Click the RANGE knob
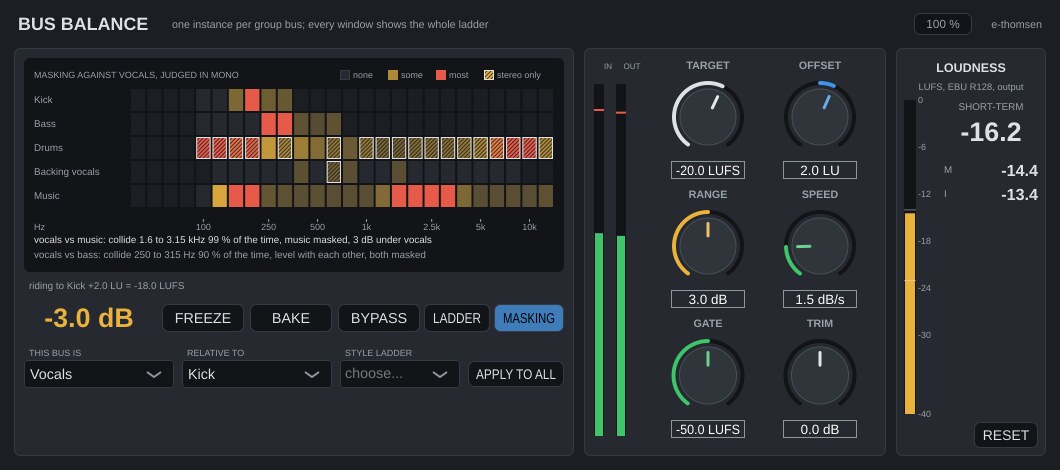The image size is (1060, 470). click(708, 244)
